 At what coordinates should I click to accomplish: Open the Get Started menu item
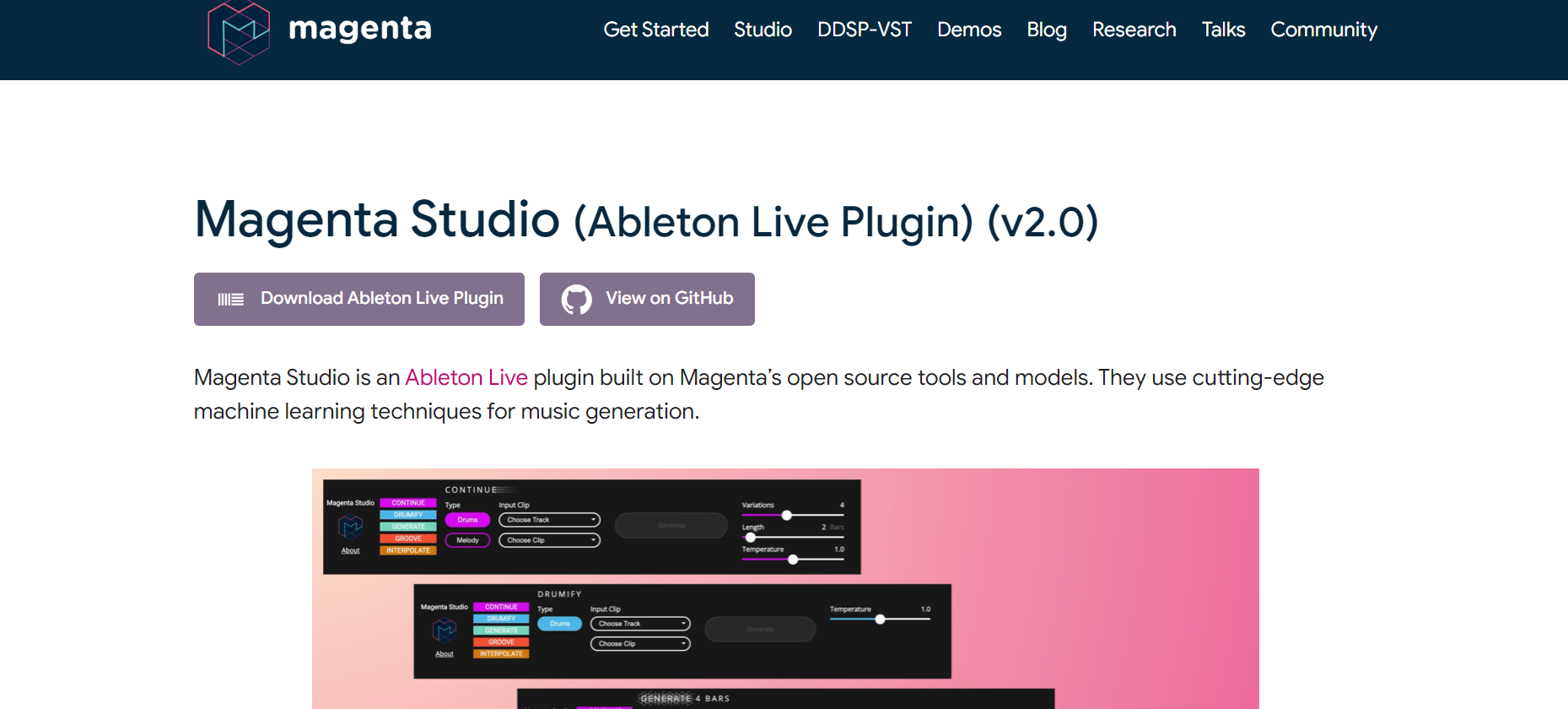[x=656, y=30]
